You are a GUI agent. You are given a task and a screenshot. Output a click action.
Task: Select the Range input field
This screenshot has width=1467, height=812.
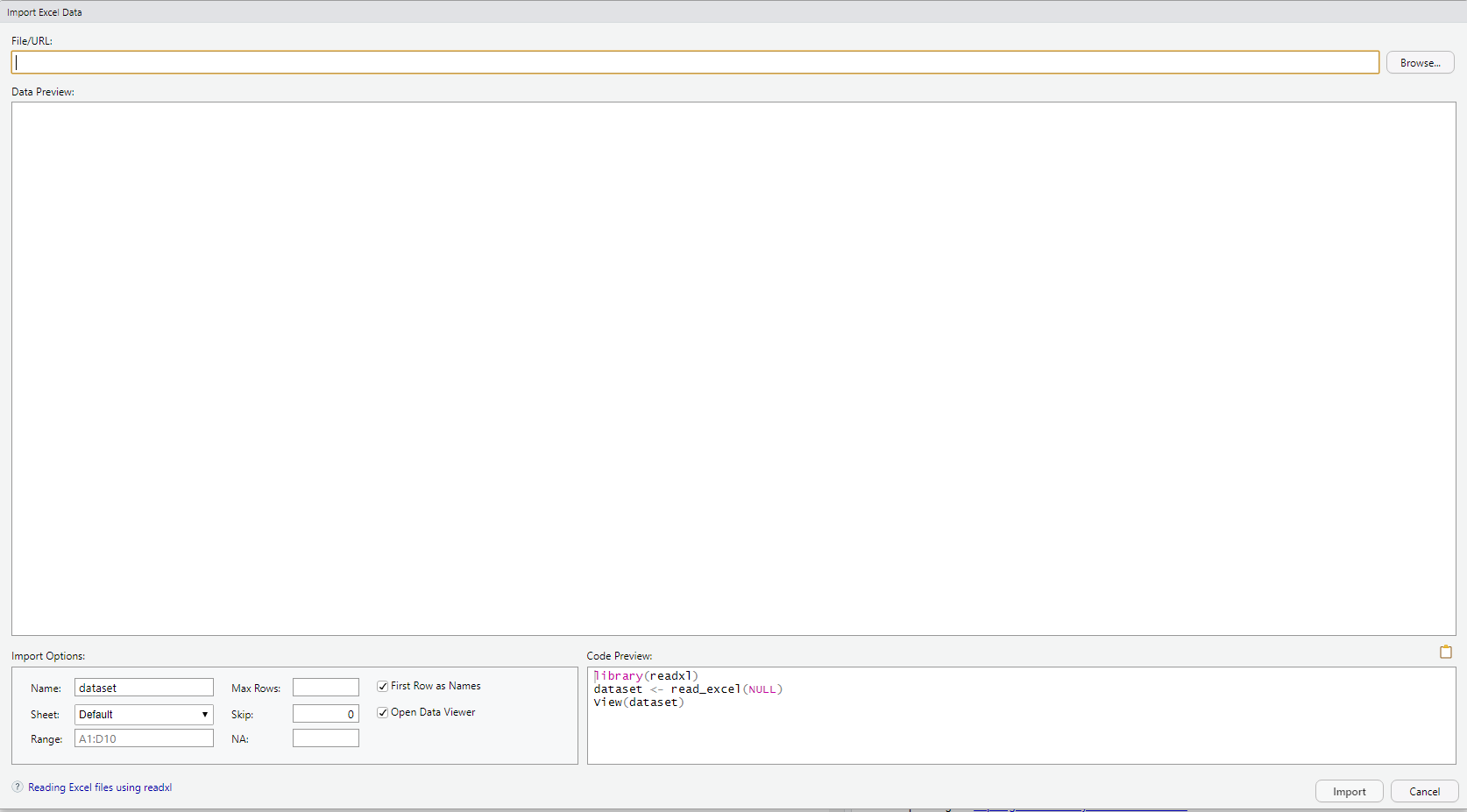click(144, 738)
